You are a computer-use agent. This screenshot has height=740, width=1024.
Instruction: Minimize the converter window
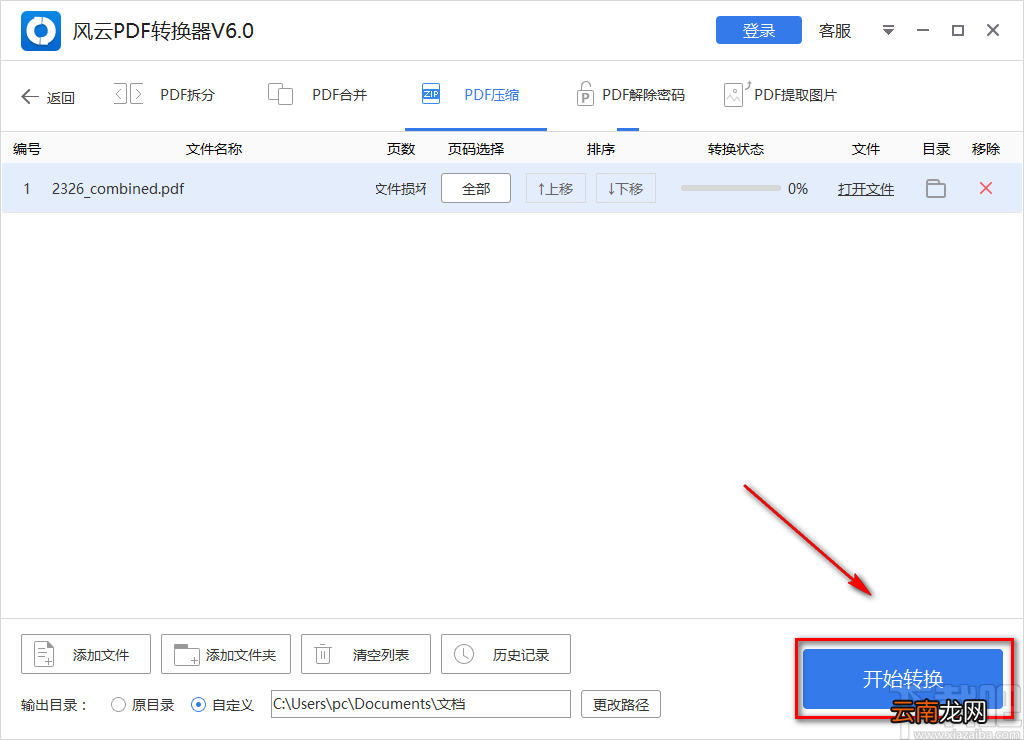point(923,30)
